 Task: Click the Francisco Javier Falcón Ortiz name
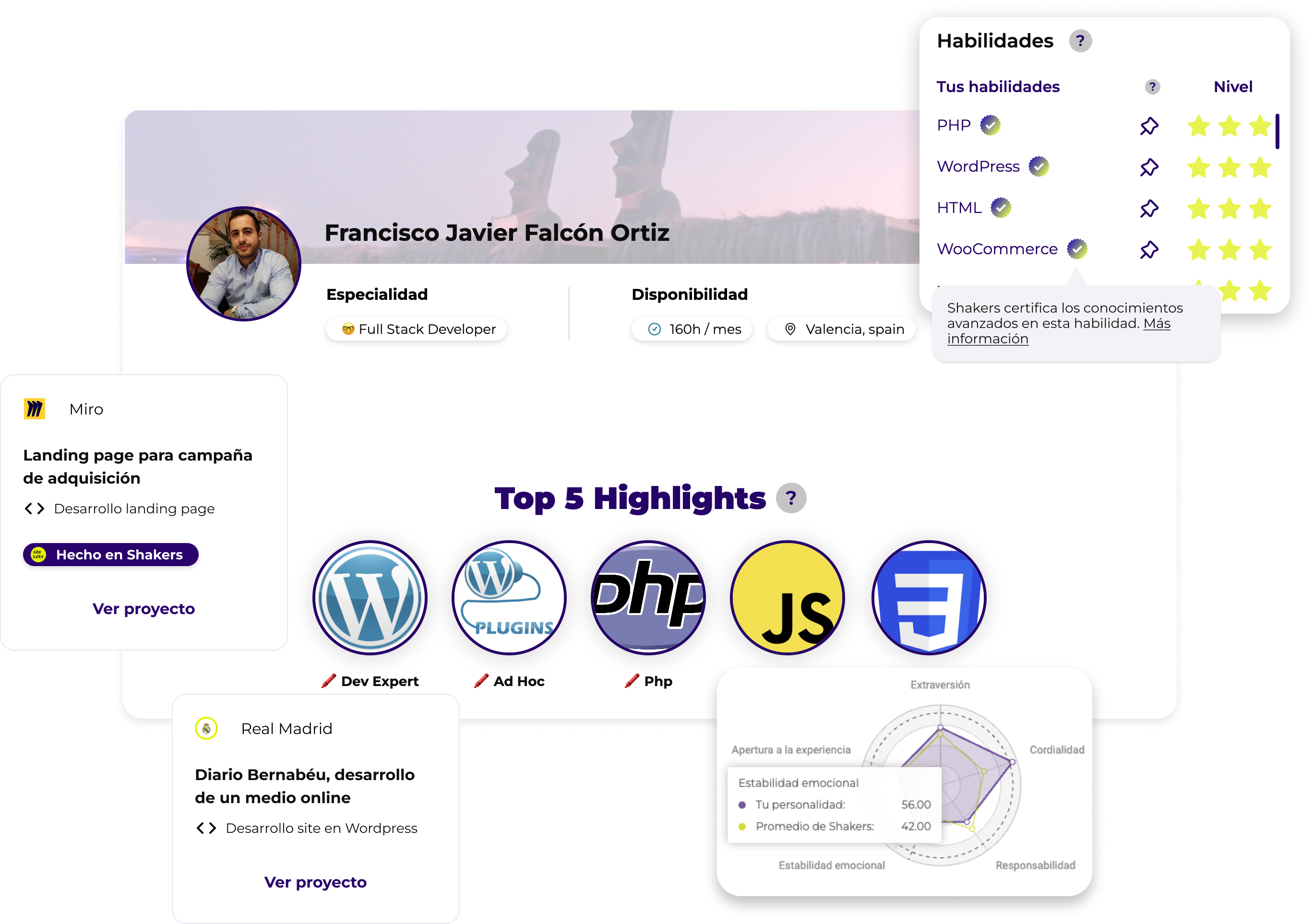tap(497, 233)
